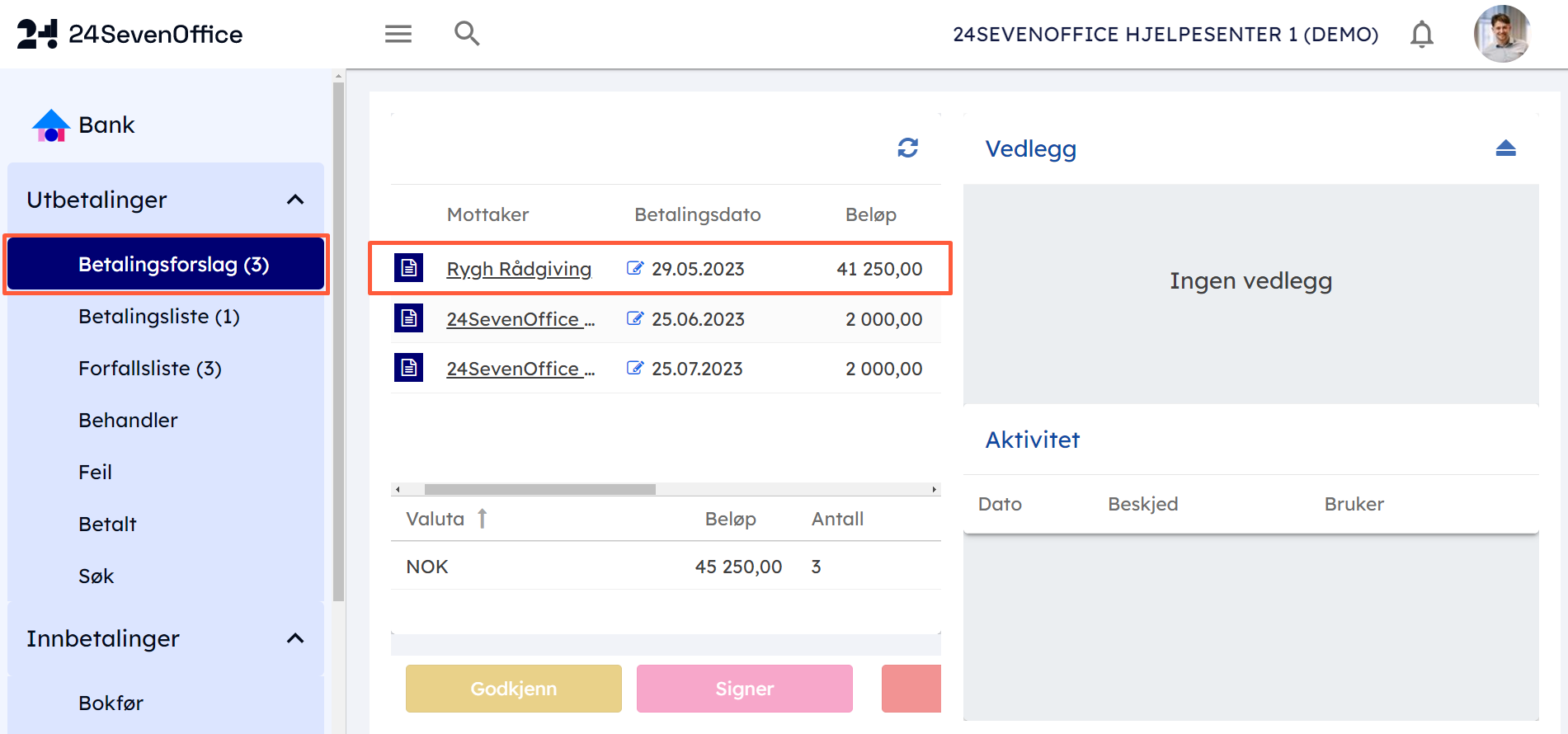This screenshot has width=1568, height=734.
Task: Click the refresh icon above the table
Action: [x=907, y=148]
